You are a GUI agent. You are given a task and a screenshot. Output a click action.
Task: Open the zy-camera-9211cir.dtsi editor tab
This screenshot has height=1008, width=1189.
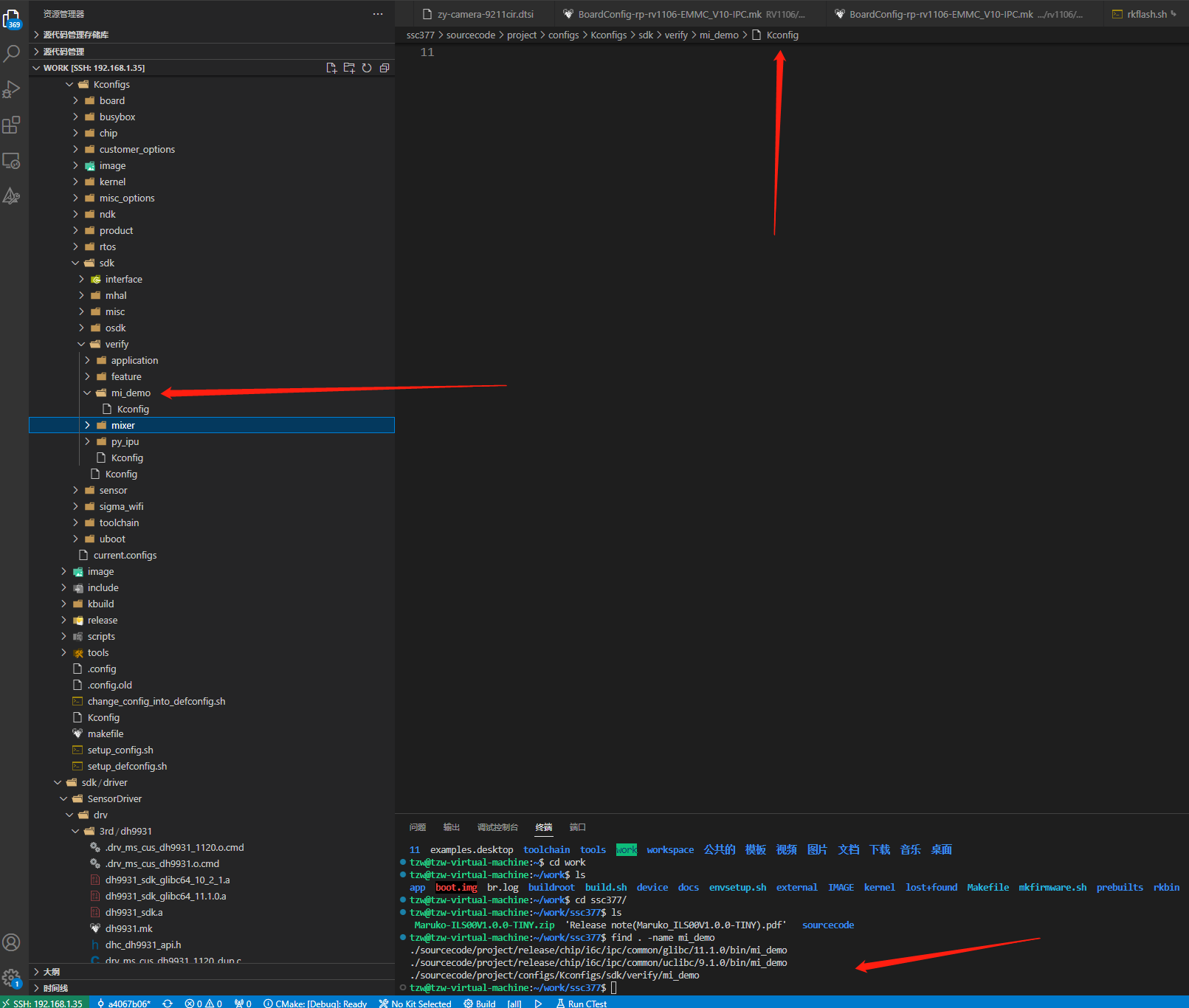[x=485, y=14]
